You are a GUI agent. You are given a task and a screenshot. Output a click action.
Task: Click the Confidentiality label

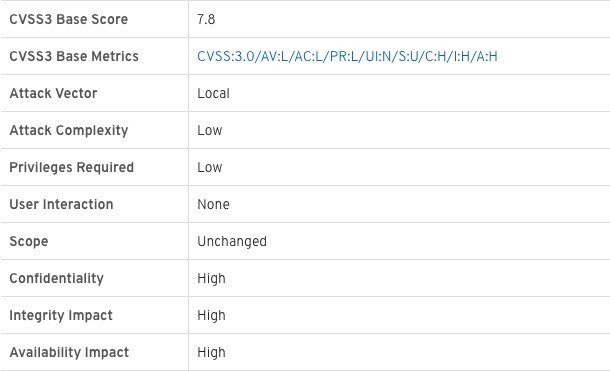tap(56, 278)
